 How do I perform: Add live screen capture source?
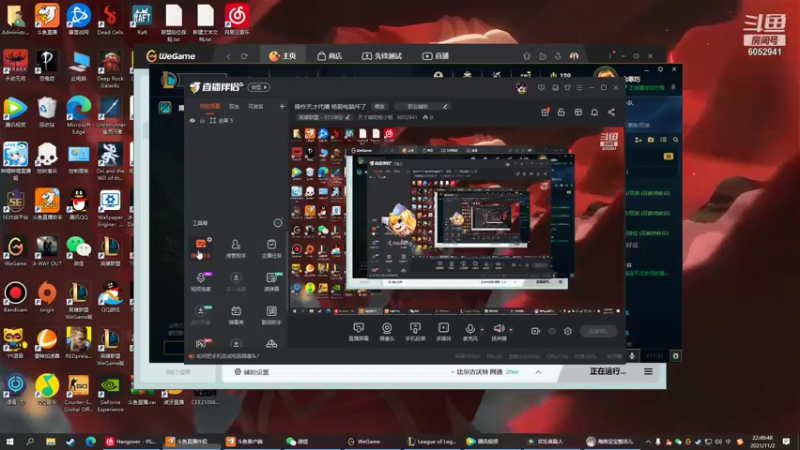point(358,332)
